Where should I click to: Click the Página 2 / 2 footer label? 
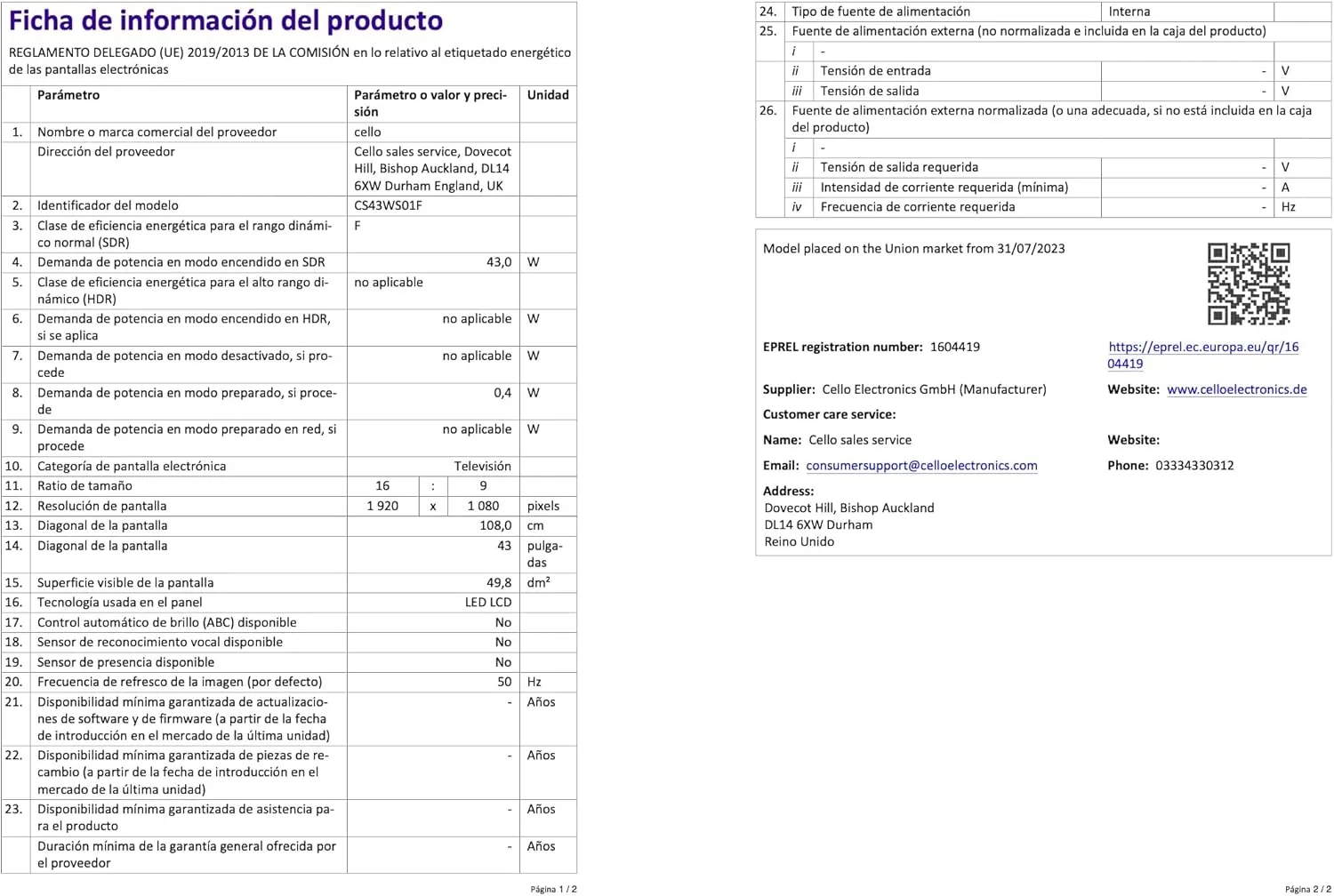click(1308, 889)
